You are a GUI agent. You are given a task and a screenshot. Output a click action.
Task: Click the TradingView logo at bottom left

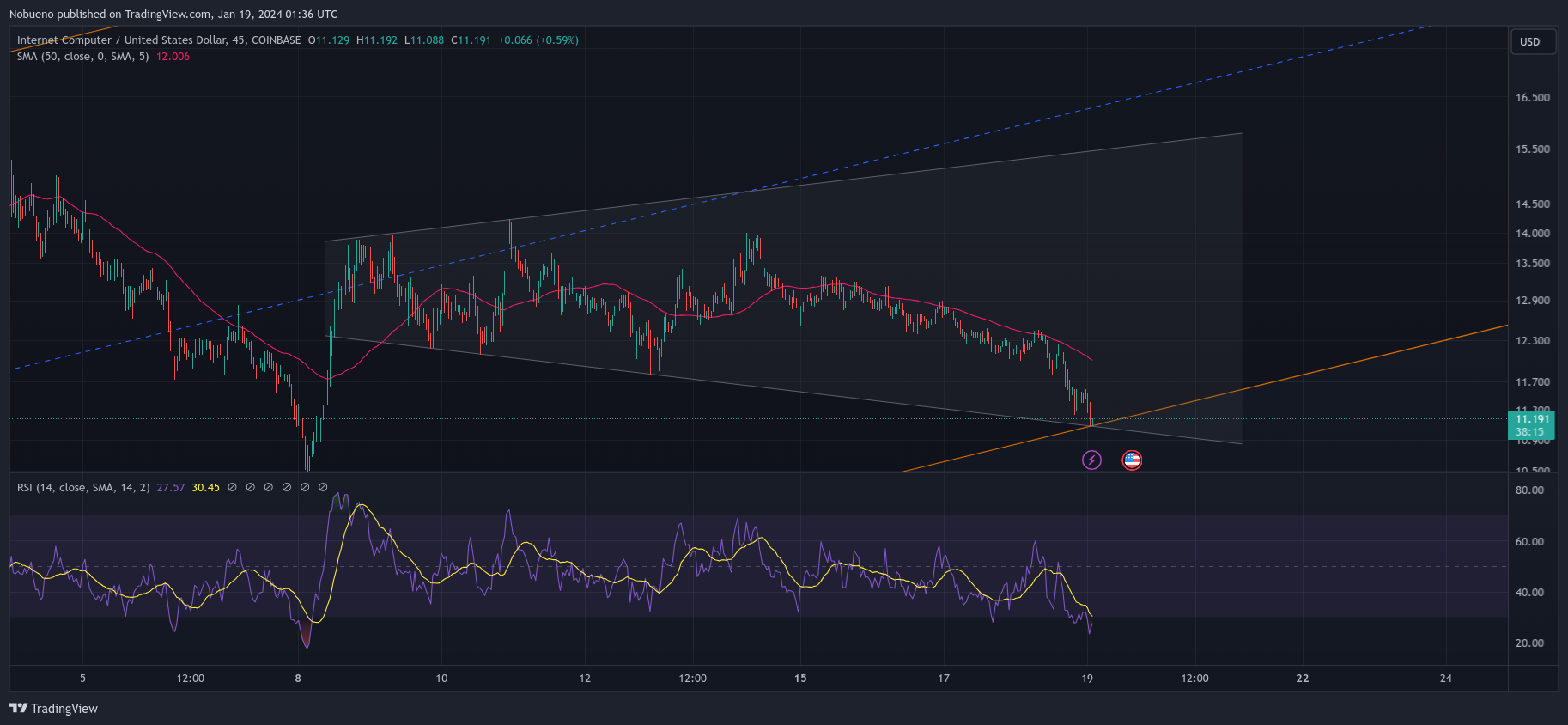coord(53,709)
